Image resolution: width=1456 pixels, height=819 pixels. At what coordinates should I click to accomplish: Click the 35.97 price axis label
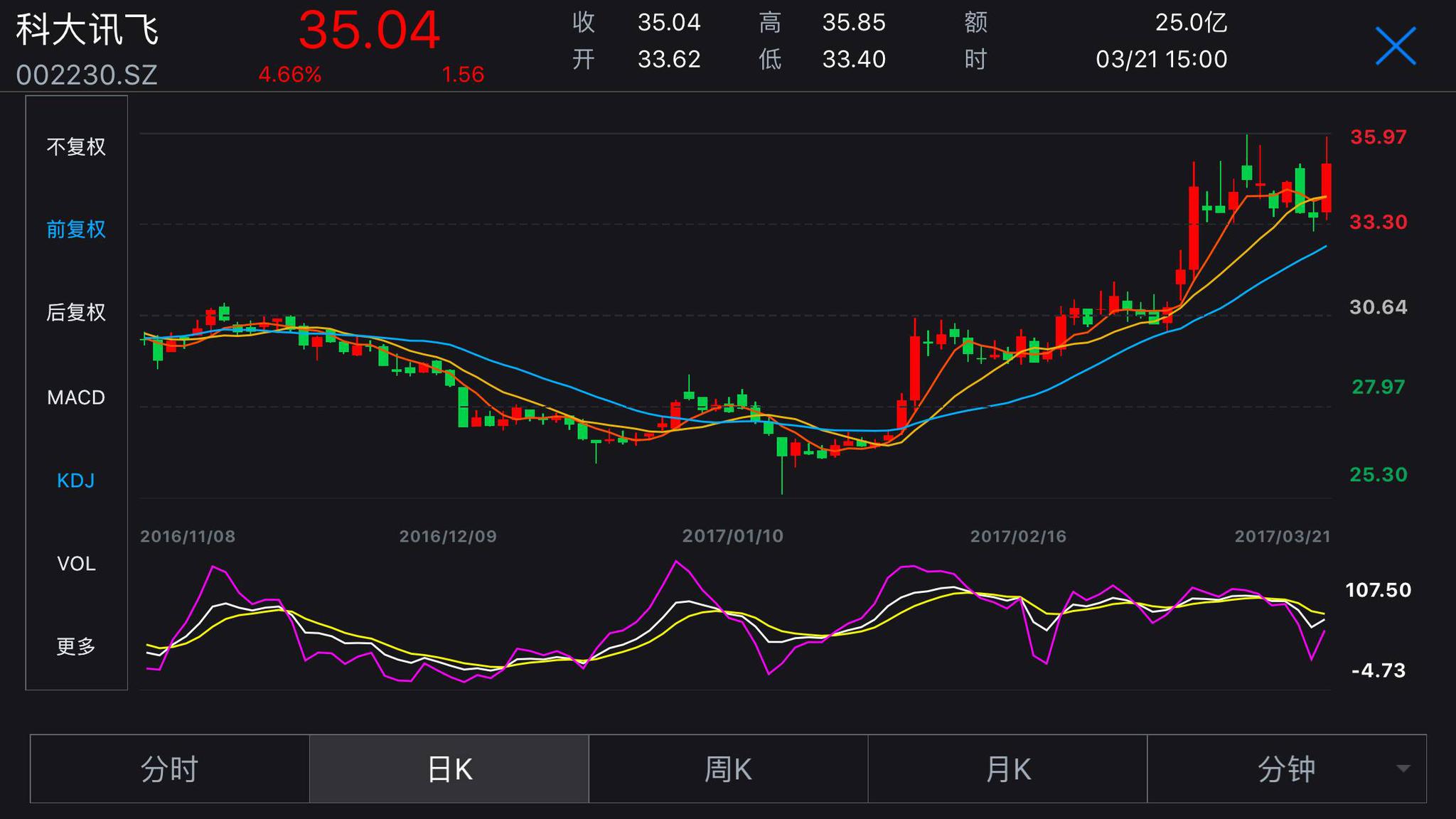1378,136
